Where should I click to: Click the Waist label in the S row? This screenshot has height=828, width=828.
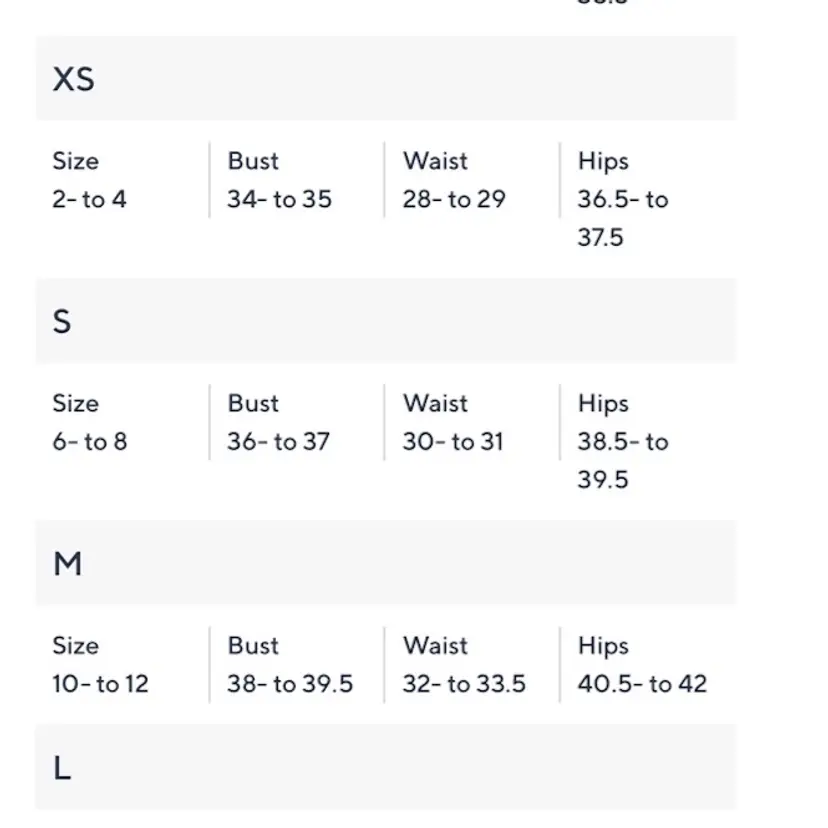[x=435, y=403]
